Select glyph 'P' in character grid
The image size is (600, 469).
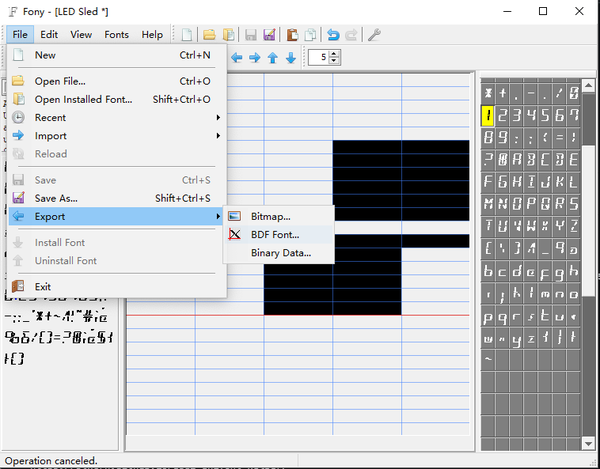531,204
